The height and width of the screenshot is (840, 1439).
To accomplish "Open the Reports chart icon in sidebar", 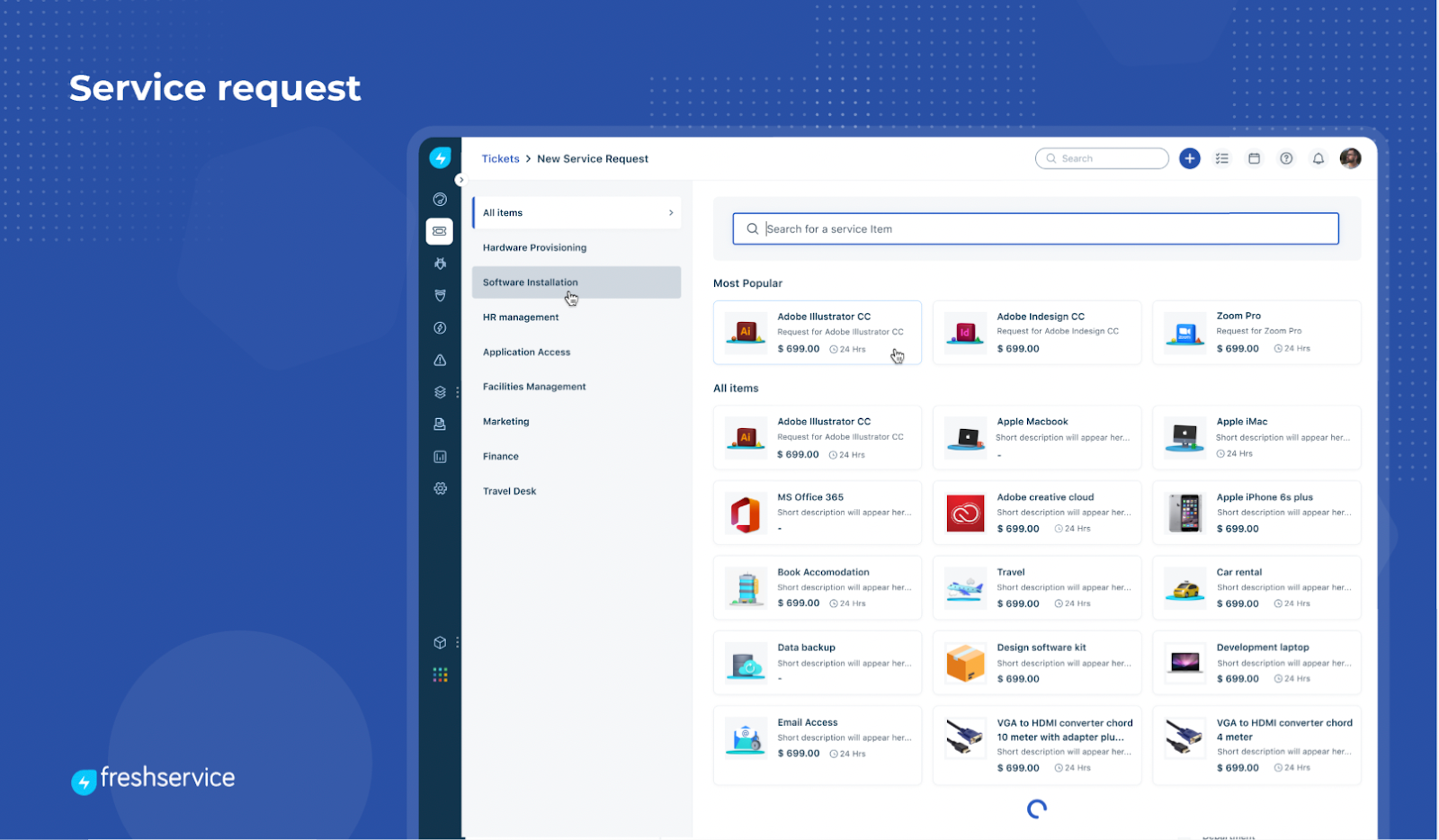I will 440,457.
